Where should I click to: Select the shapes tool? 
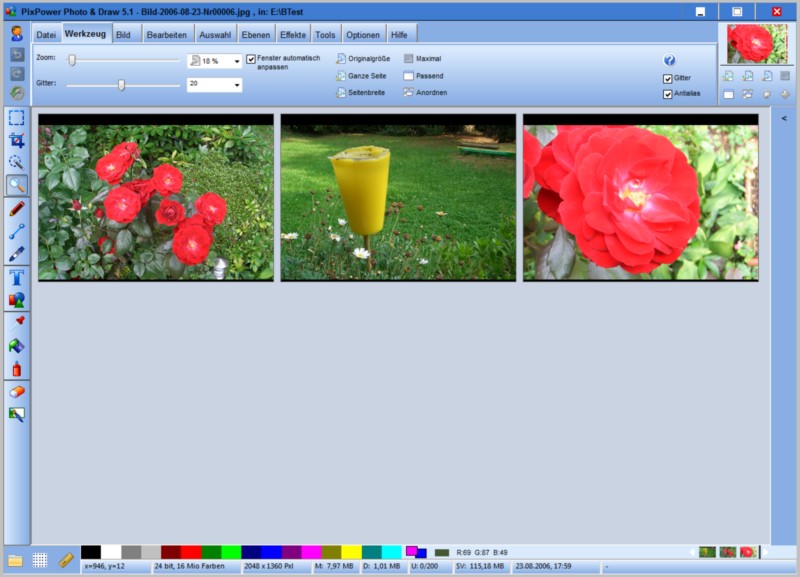click(x=16, y=300)
